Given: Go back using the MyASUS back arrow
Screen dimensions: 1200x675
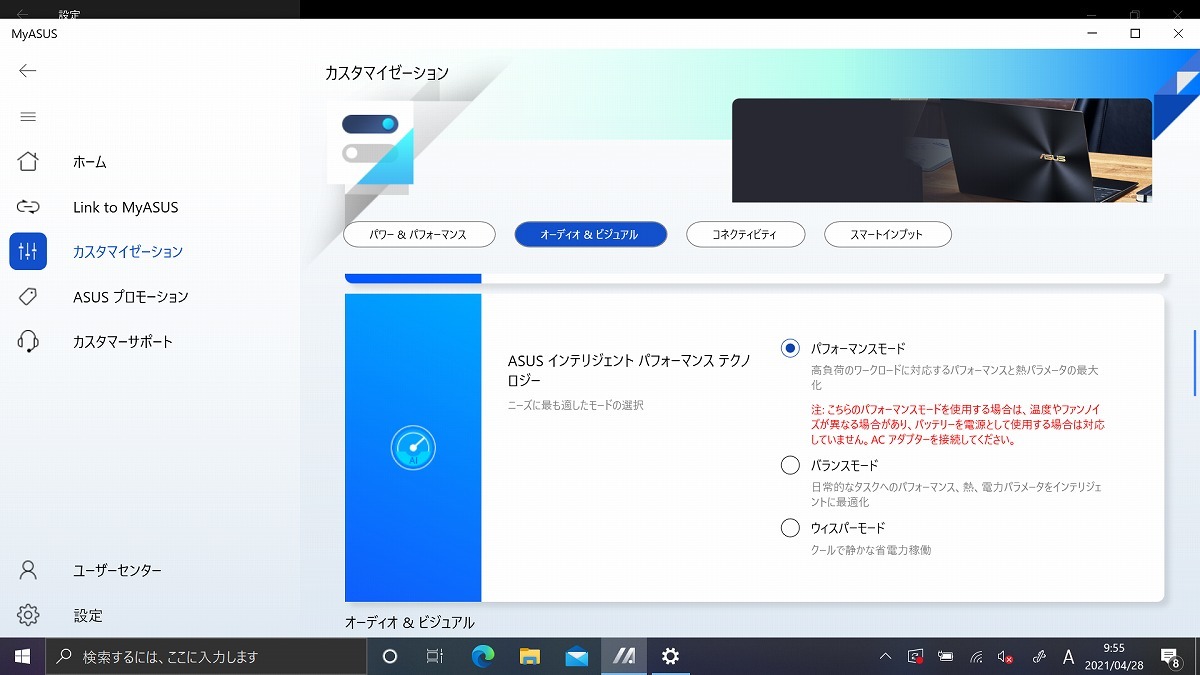Looking at the screenshot, I should coord(28,70).
